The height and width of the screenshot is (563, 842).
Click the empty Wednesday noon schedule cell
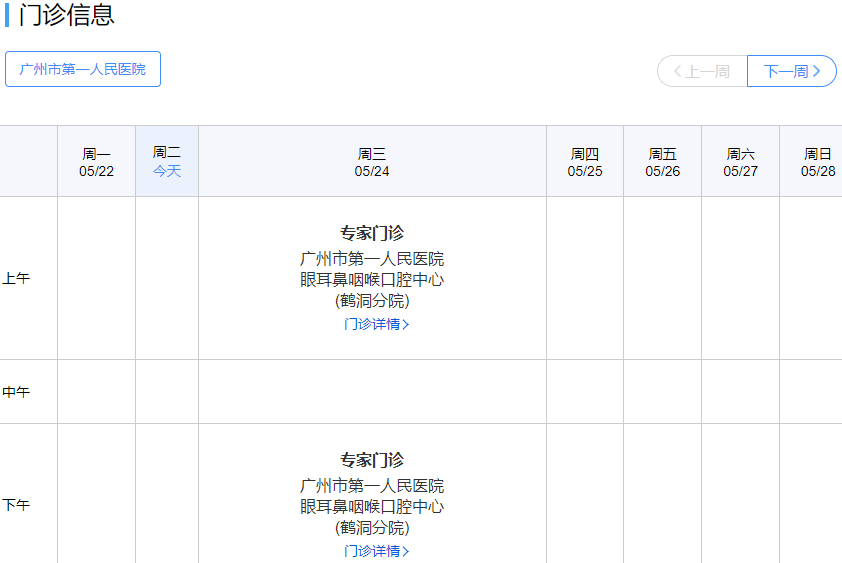tap(372, 392)
